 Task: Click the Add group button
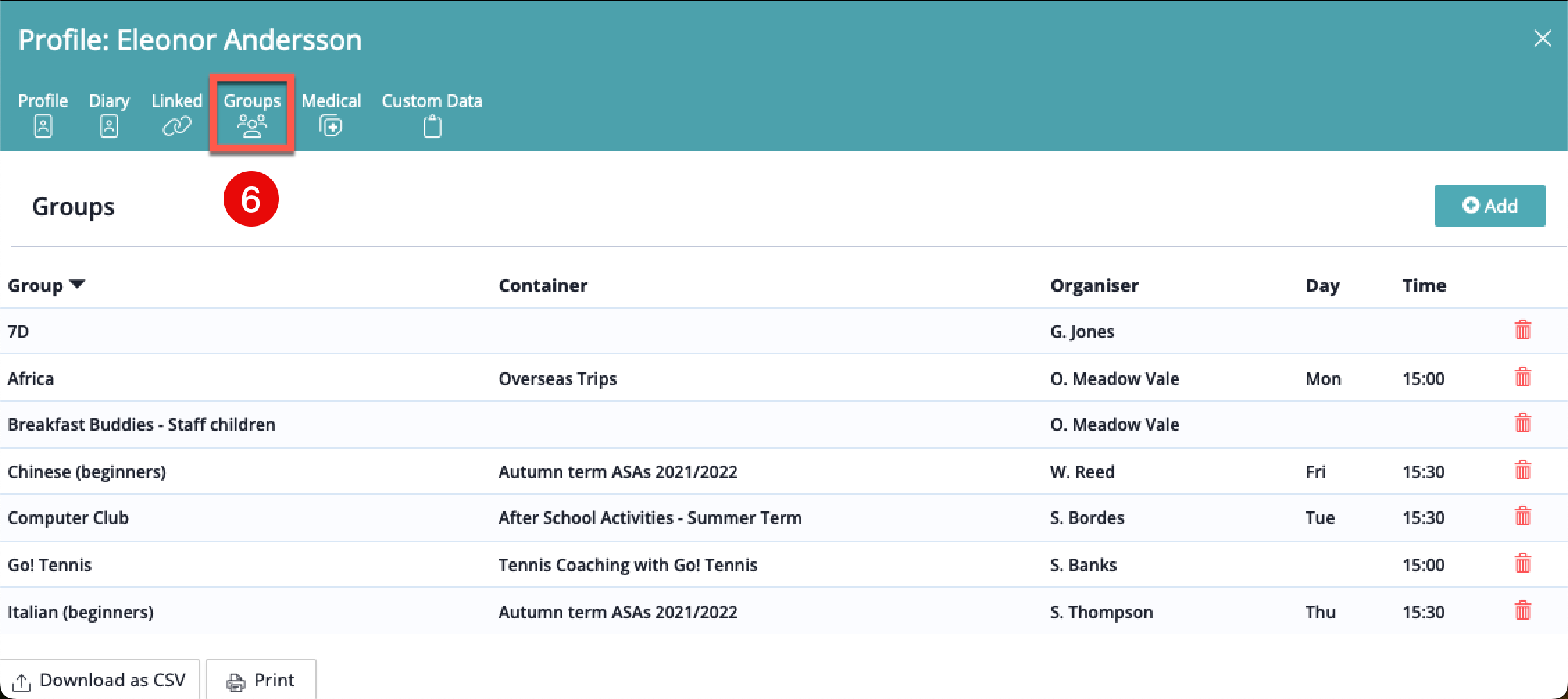1490,206
